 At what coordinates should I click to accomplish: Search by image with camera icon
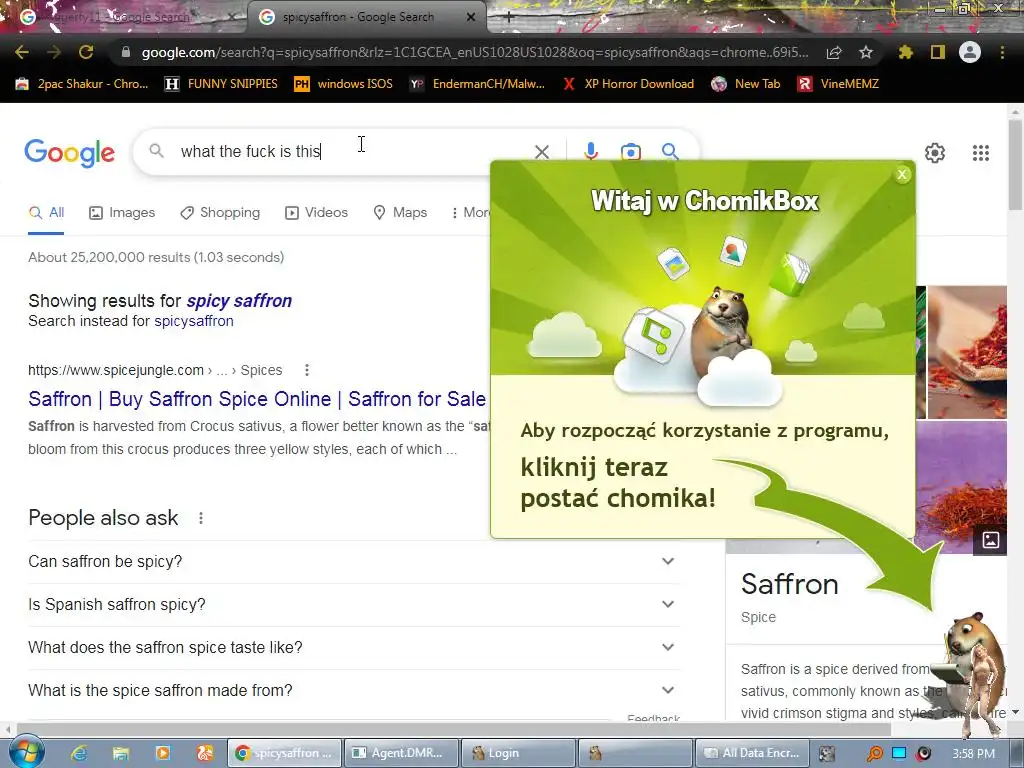(631, 152)
